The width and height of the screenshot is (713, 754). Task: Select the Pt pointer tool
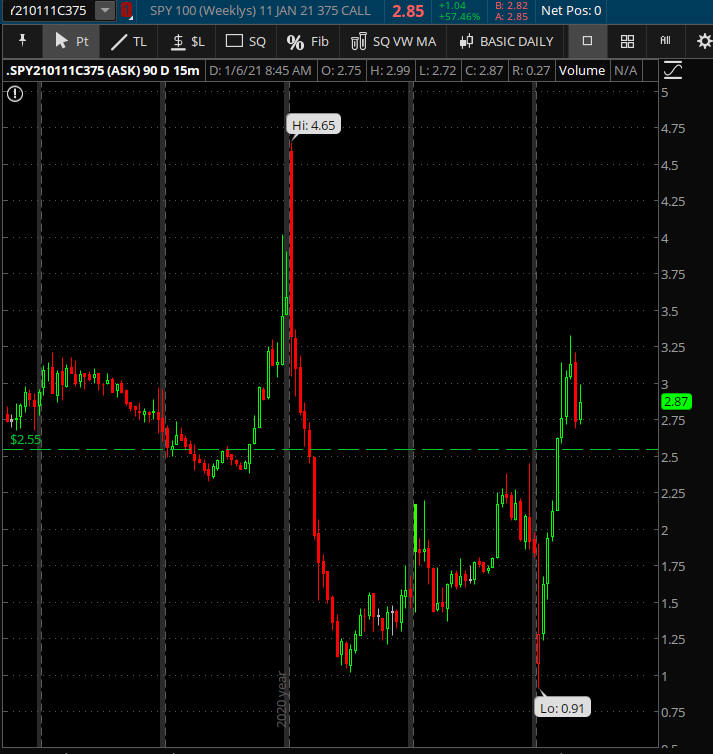pyautogui.click(x=71, y=41)
